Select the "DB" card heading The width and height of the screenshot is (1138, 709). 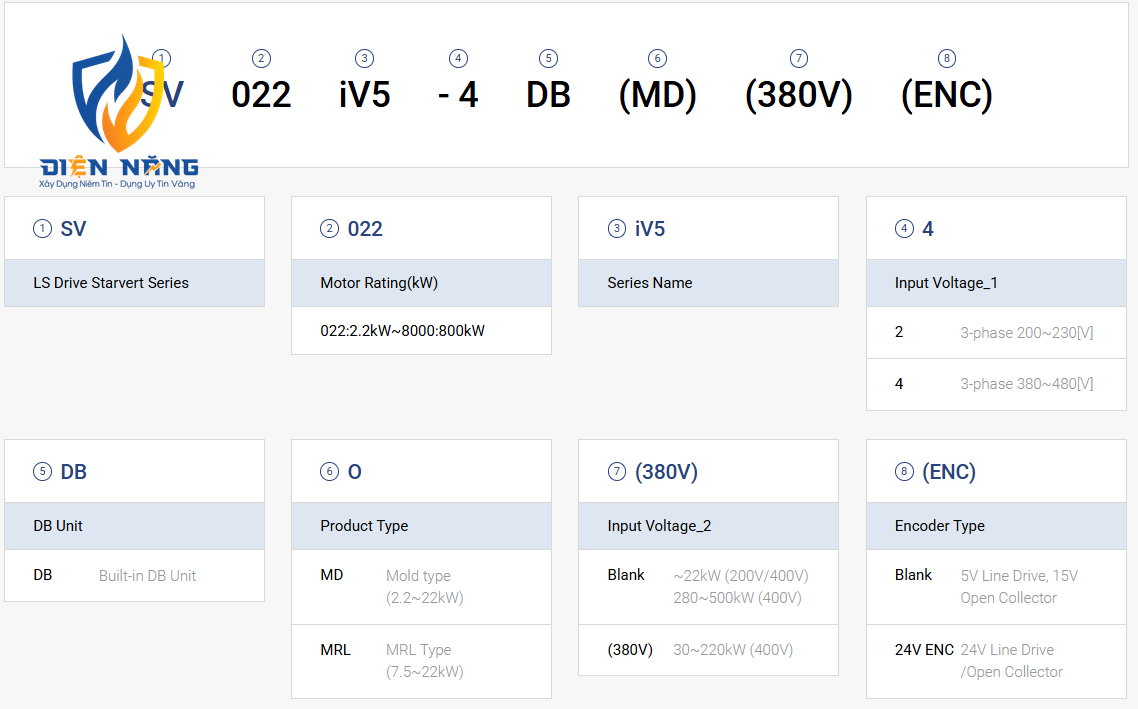(x=73, y=472)
